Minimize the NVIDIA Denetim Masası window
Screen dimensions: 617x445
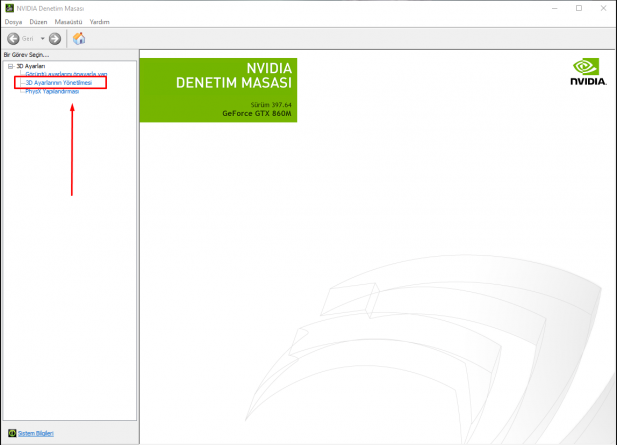click(x=554, y=8)
